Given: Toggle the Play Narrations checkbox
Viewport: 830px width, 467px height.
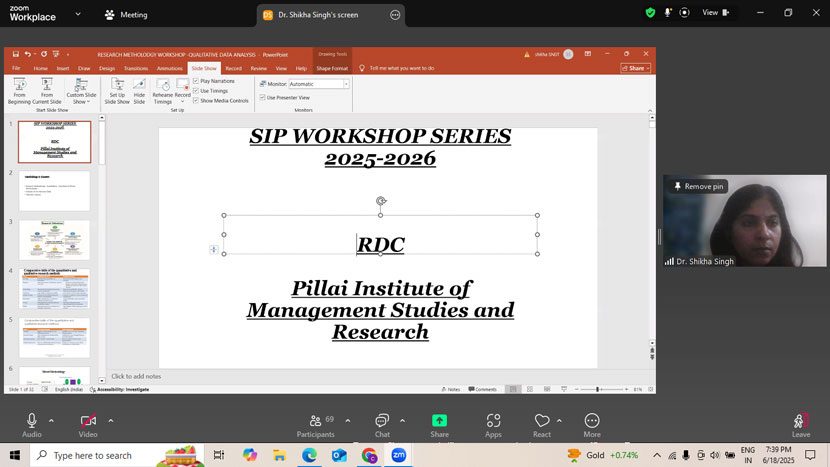Looking at the screenshot, I should pos(196,80).
